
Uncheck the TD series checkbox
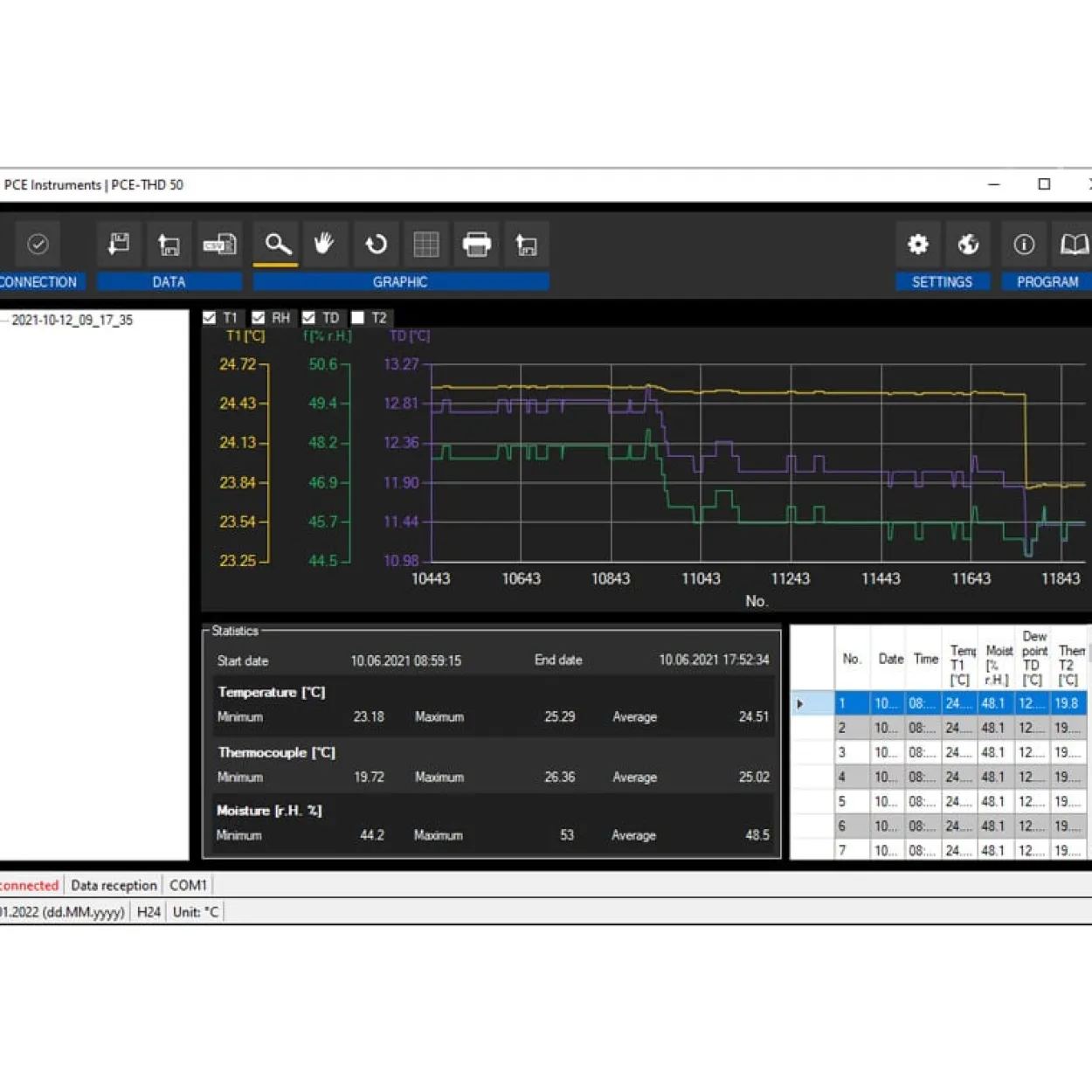coord(308,318)
